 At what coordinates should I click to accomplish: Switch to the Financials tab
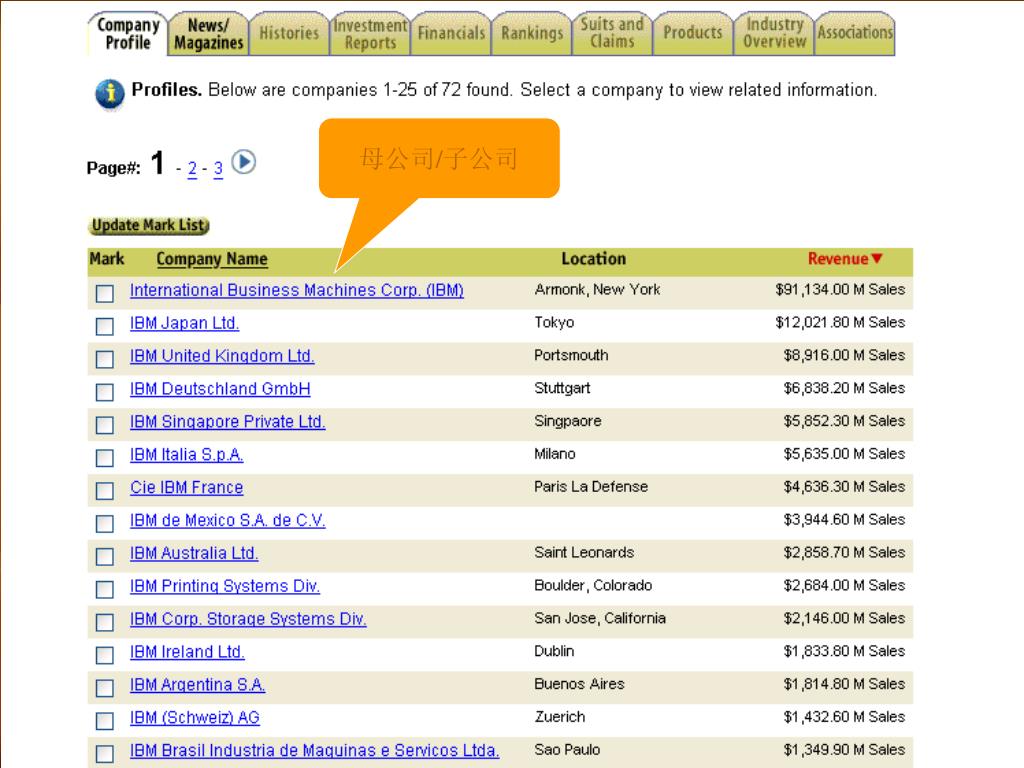pos(451,33)
